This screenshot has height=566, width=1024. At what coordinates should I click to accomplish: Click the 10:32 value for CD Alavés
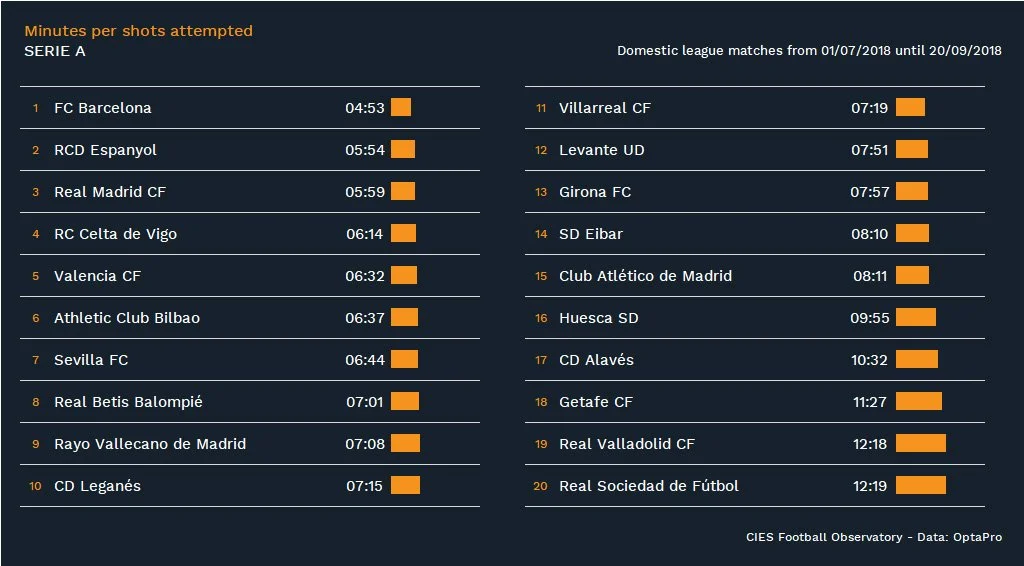pos(869,360)
